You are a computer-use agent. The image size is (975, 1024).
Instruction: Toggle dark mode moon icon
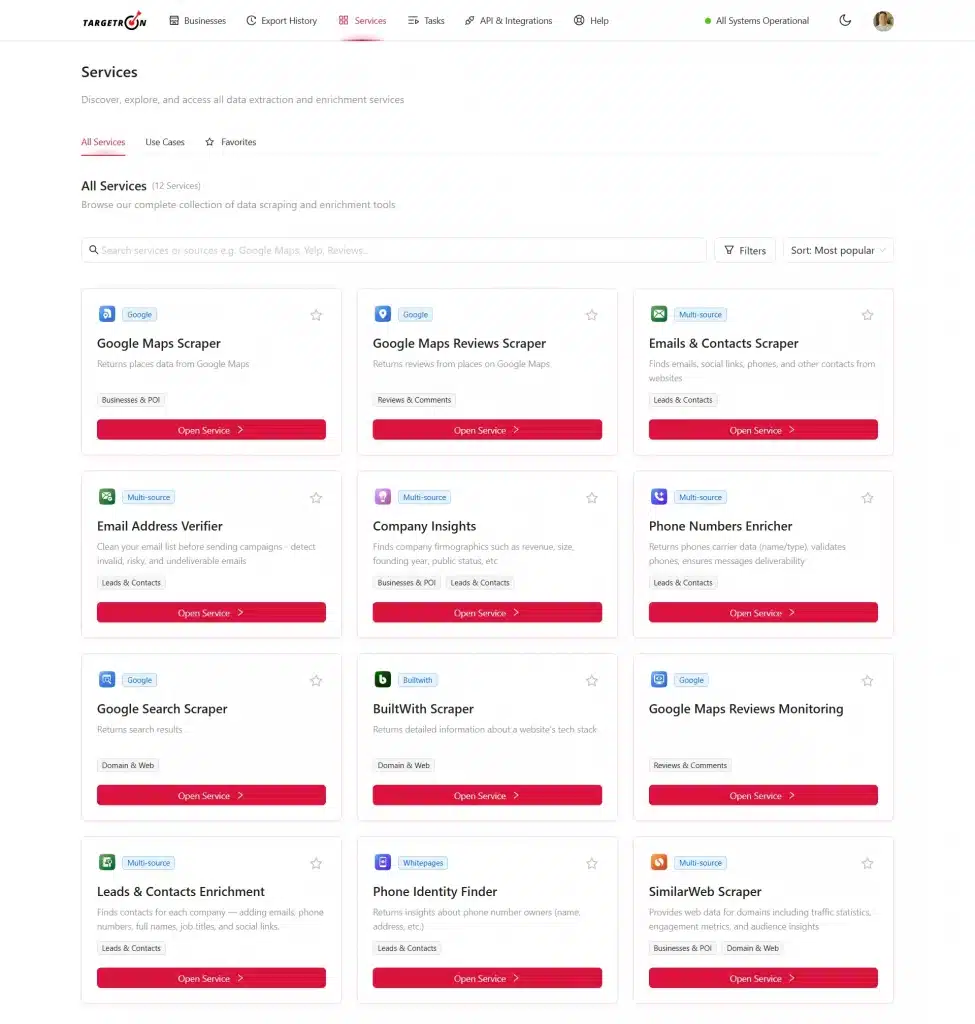click(x=845, y=20)
